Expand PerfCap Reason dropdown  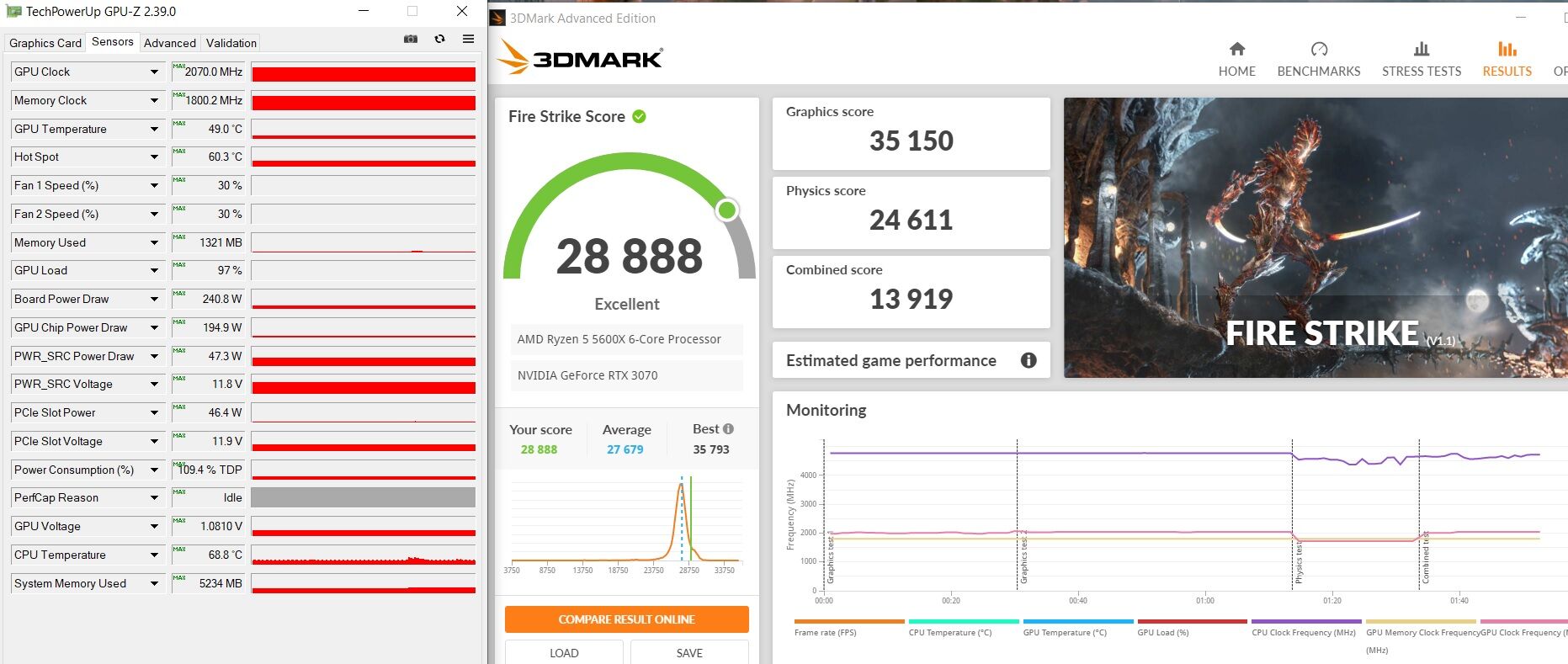coord(154,498)
